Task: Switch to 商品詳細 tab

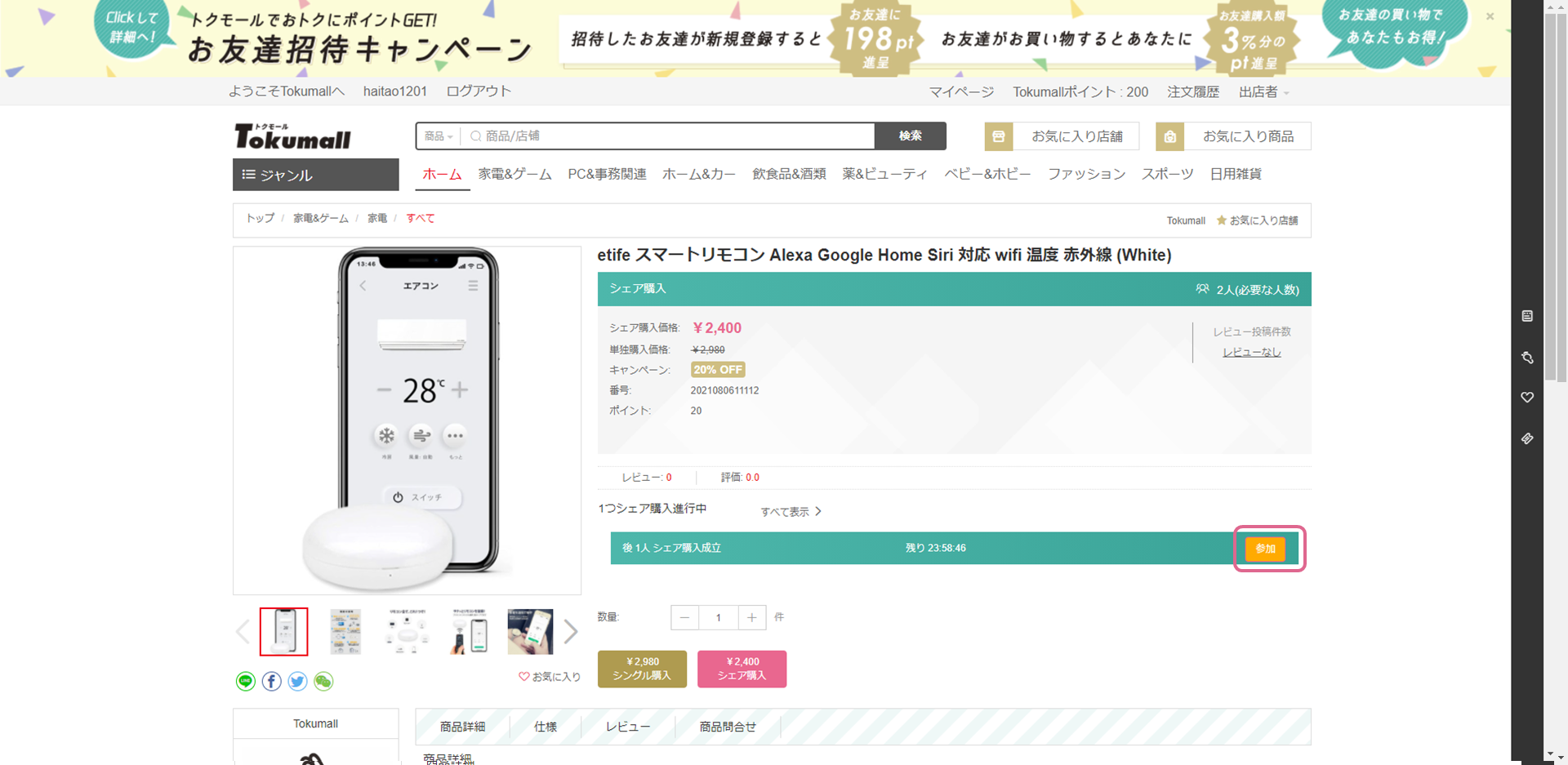Action: coord(462,727)
